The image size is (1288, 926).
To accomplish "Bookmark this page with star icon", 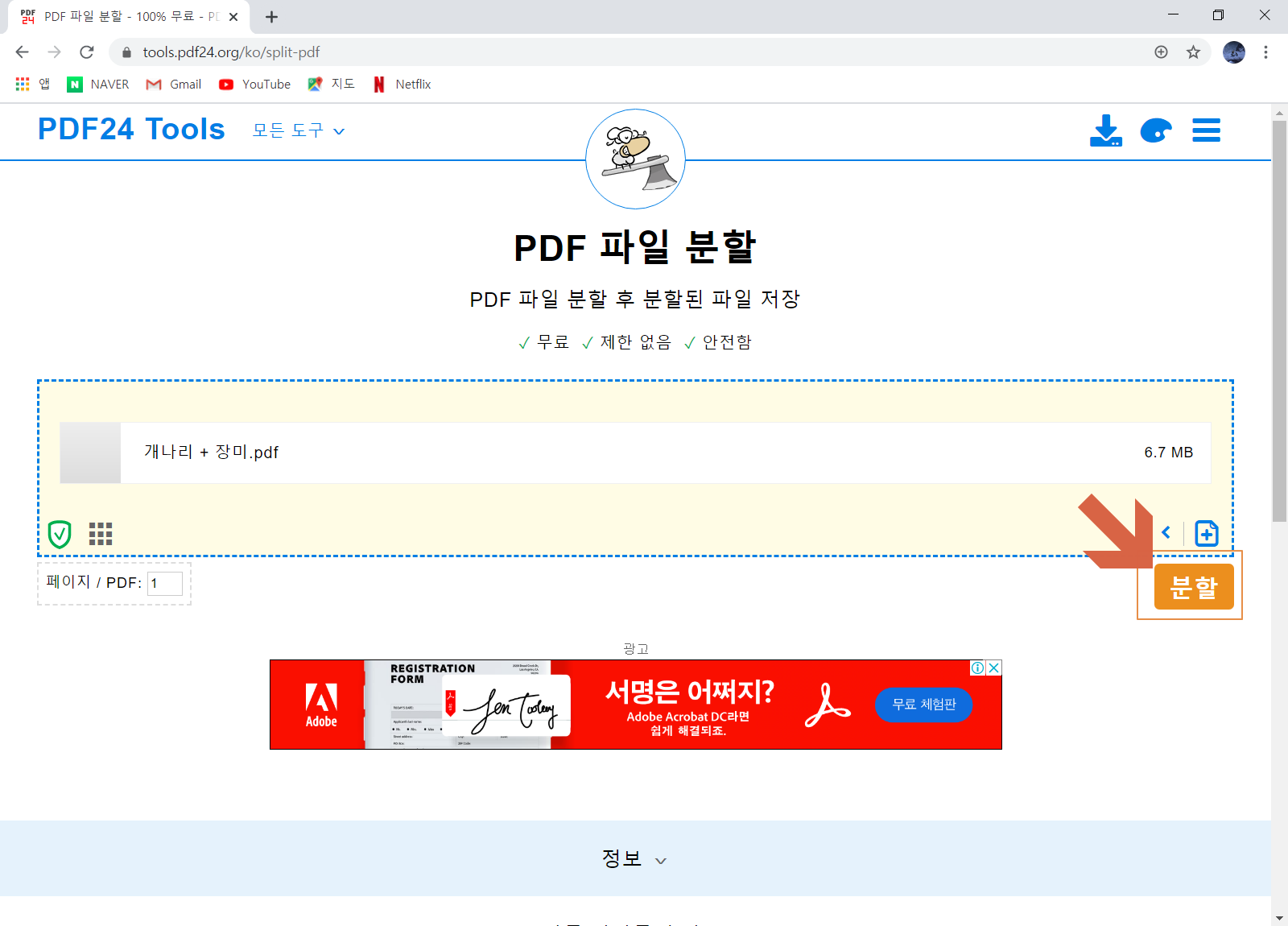I will [x=1193, y=52].
